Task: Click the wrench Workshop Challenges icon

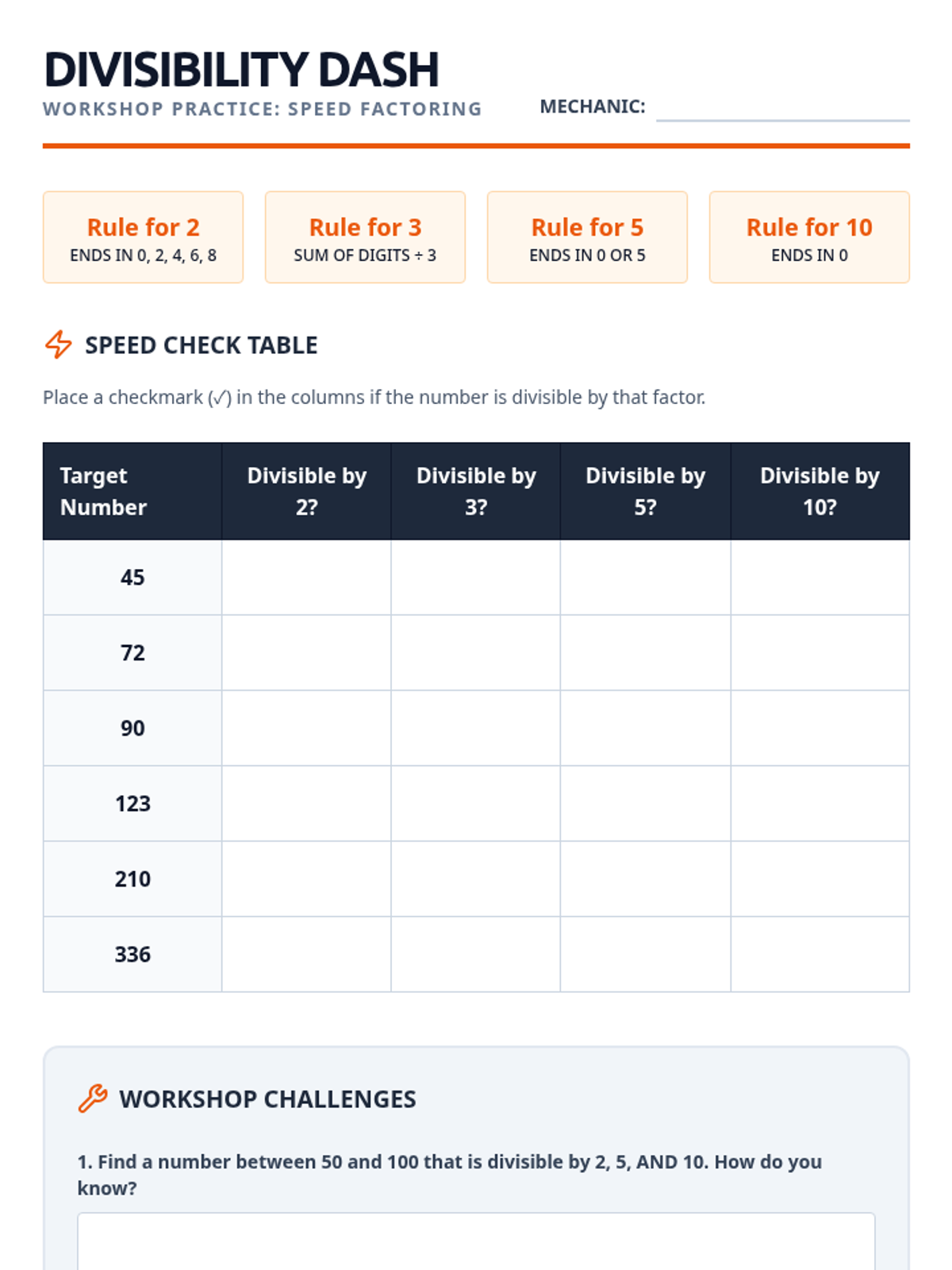Action: tap(93, 1099)
